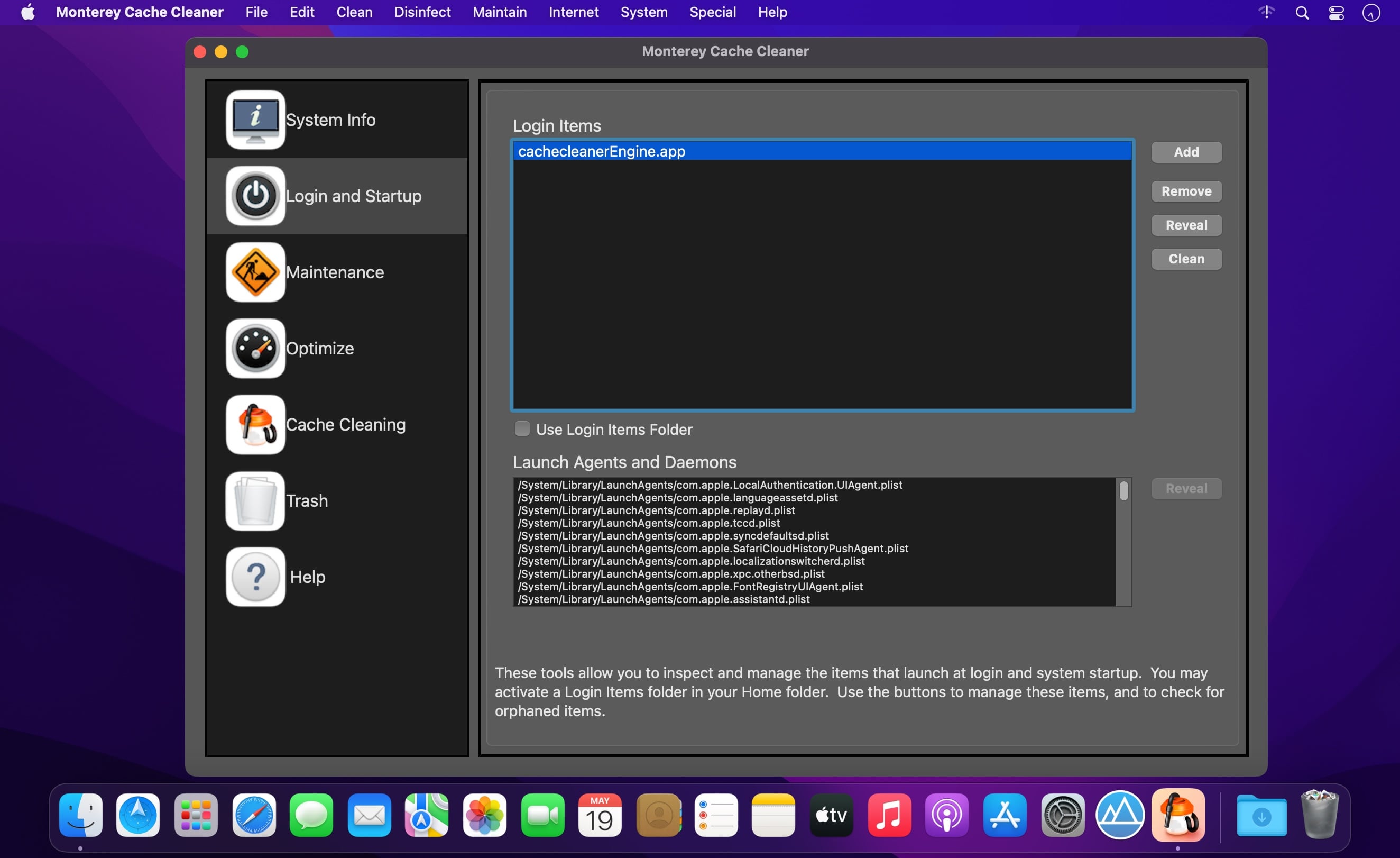1400x858 pixels.
Task: Go to the Optimize gauge section
Action: coord(337,349)
